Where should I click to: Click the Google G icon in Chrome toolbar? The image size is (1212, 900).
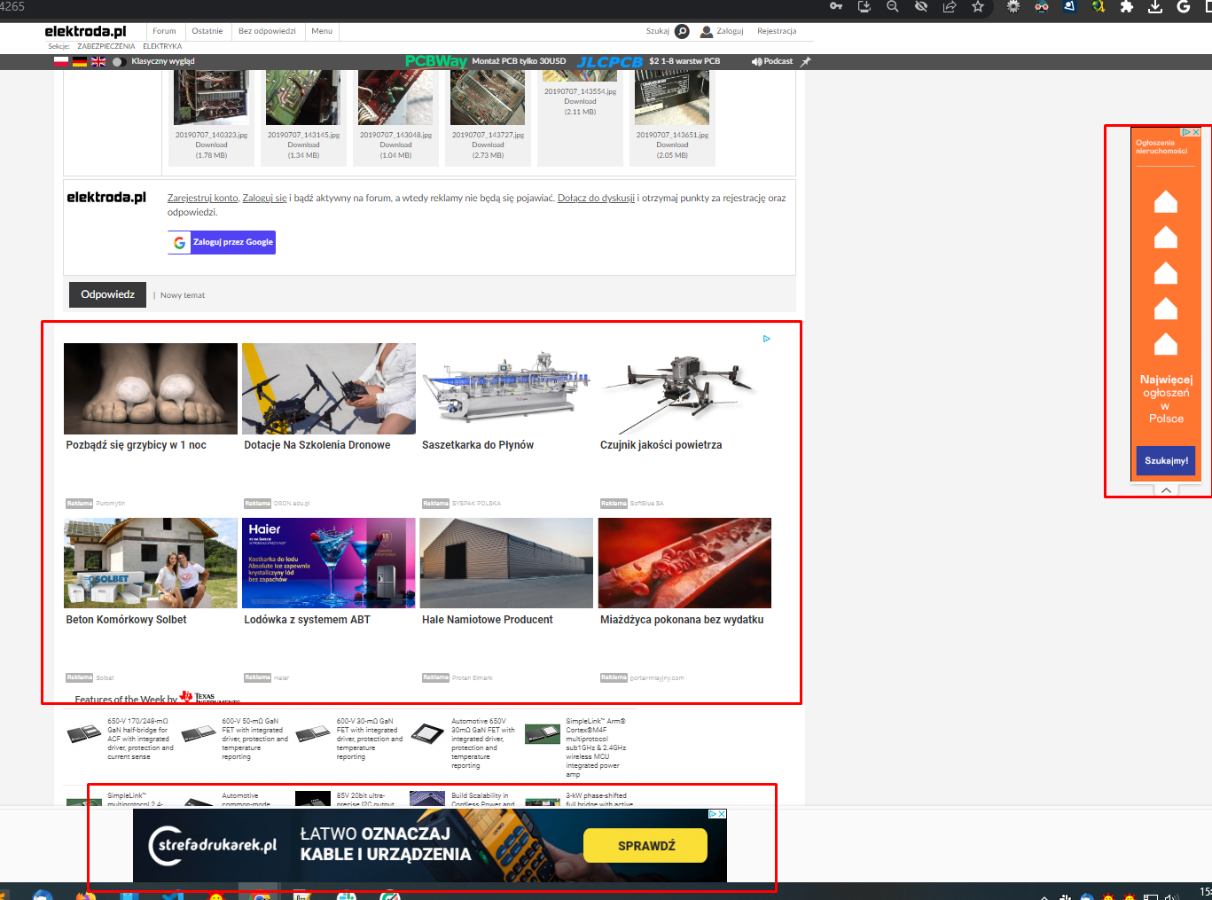click(x=1184, y=6)
